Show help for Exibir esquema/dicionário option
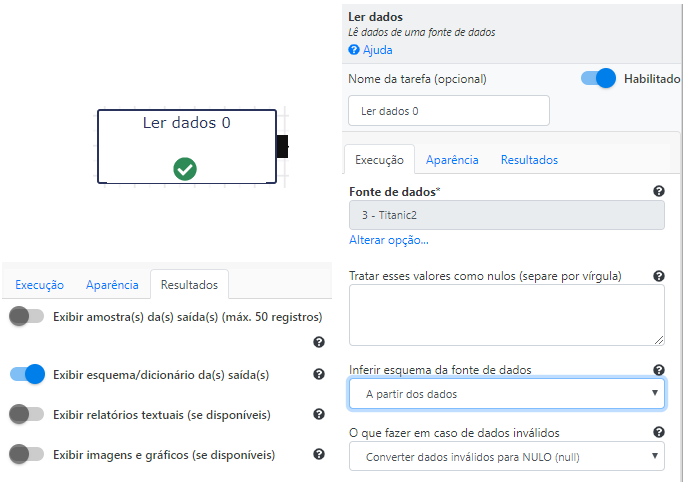 [319, 374]
